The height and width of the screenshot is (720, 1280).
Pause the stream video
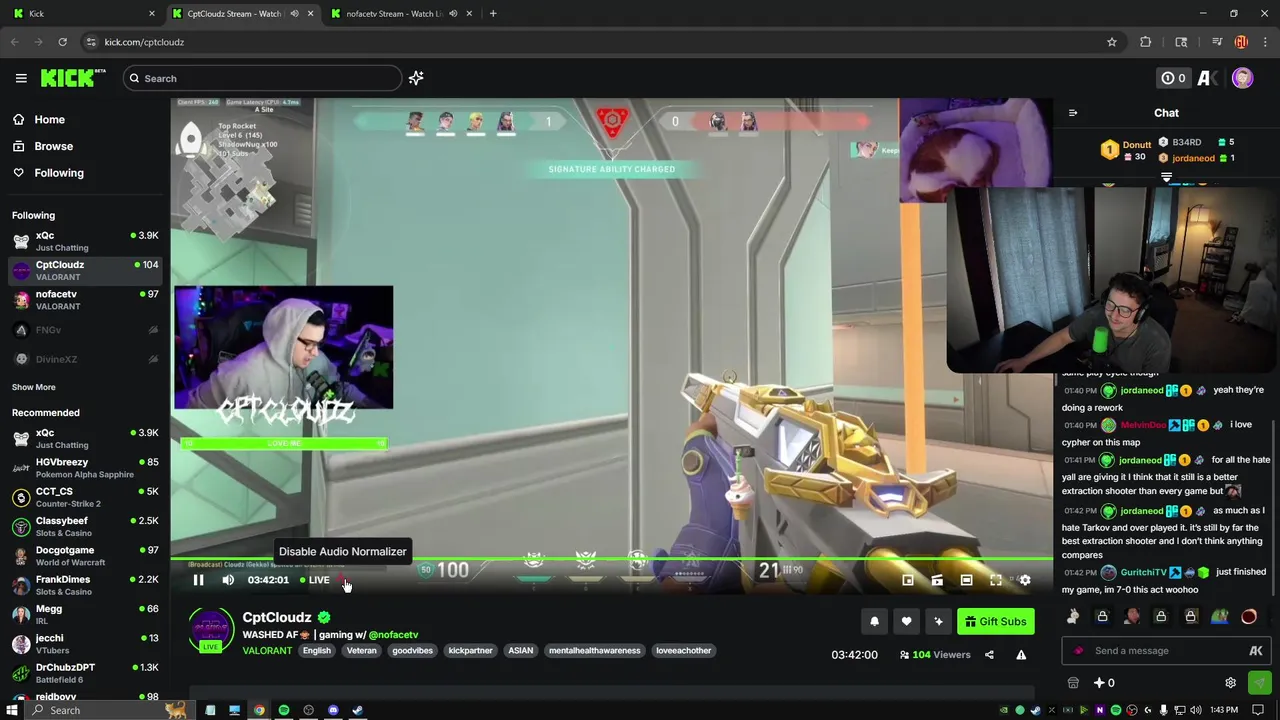(x=198, y=580)
